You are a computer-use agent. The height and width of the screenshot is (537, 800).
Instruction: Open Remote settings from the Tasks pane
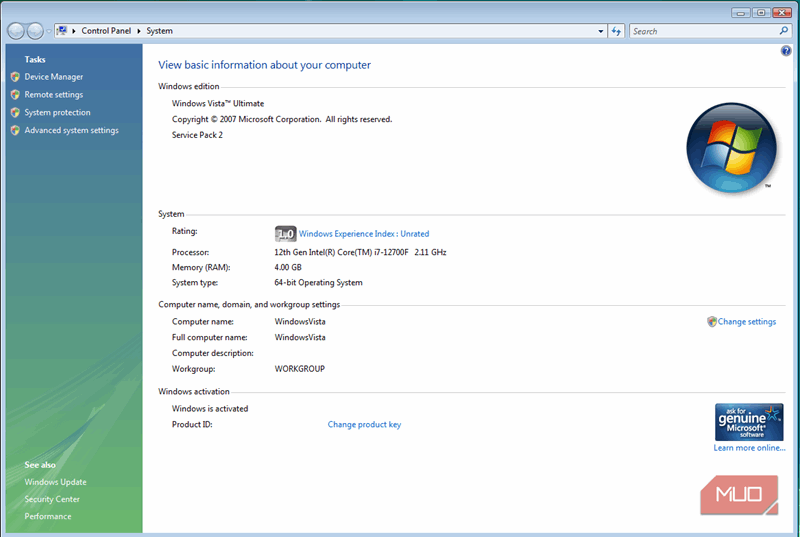[54, 95]
